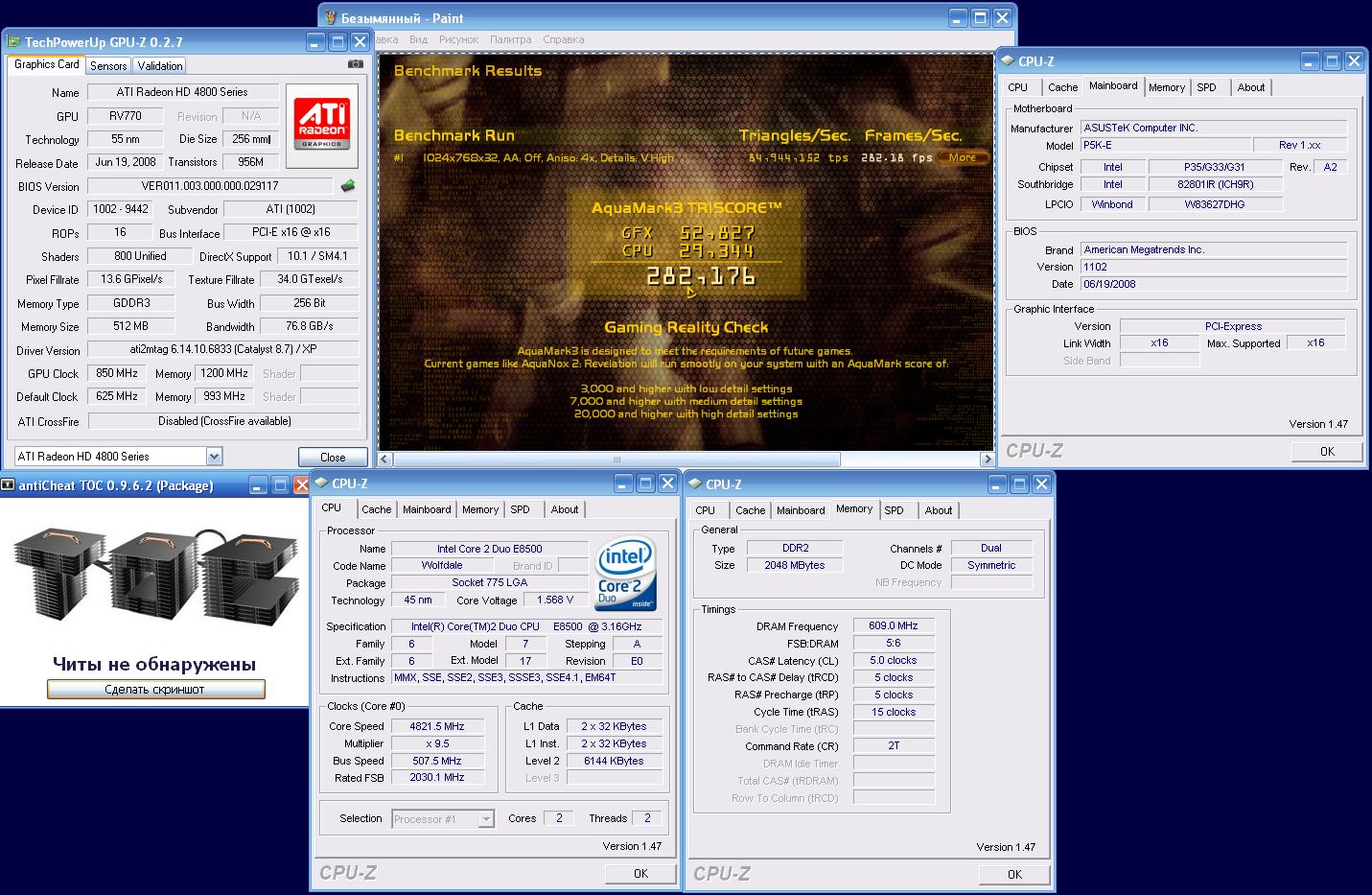Click the Southbridge value 82801IR (ICH9R)
The height and width of the screenshot is (895, 1372).
click(1215, 184)
